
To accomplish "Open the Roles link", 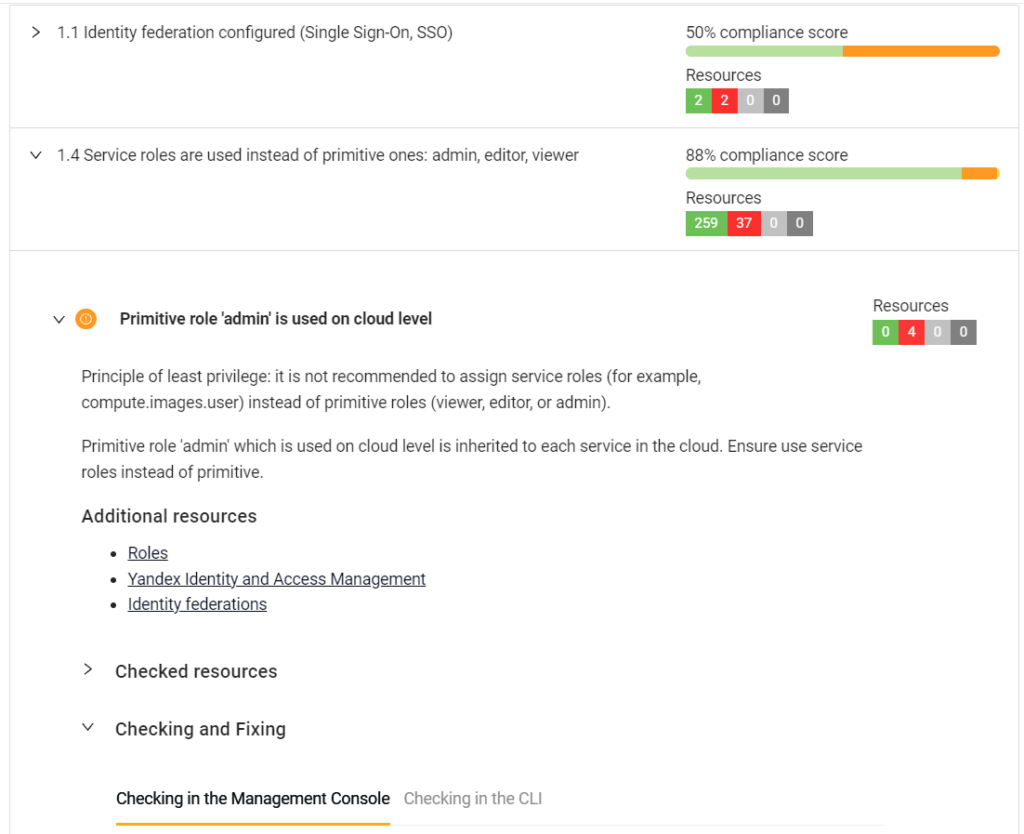I will point(148,553).
